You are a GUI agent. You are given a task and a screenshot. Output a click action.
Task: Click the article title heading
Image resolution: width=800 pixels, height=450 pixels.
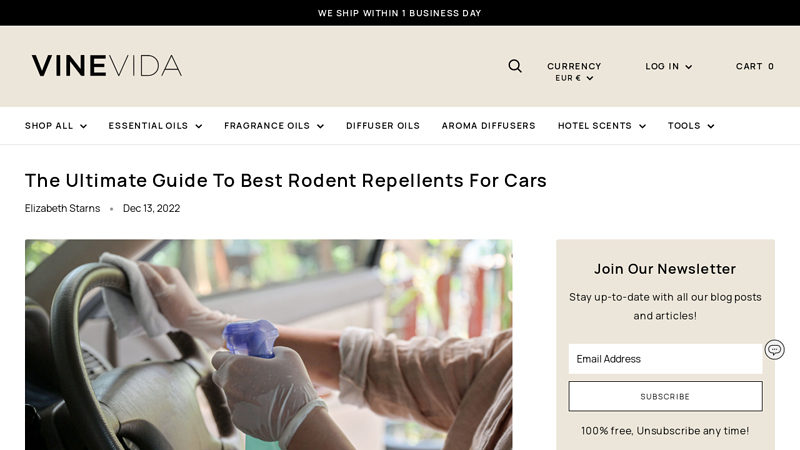[286, 180]
